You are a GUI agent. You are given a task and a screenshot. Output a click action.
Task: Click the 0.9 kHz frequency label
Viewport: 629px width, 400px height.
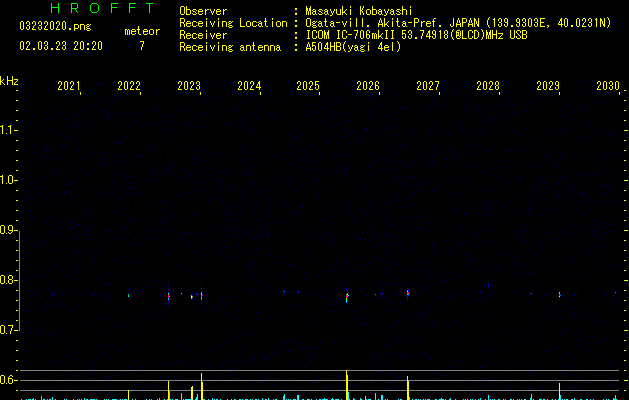[x=8, y=230]
